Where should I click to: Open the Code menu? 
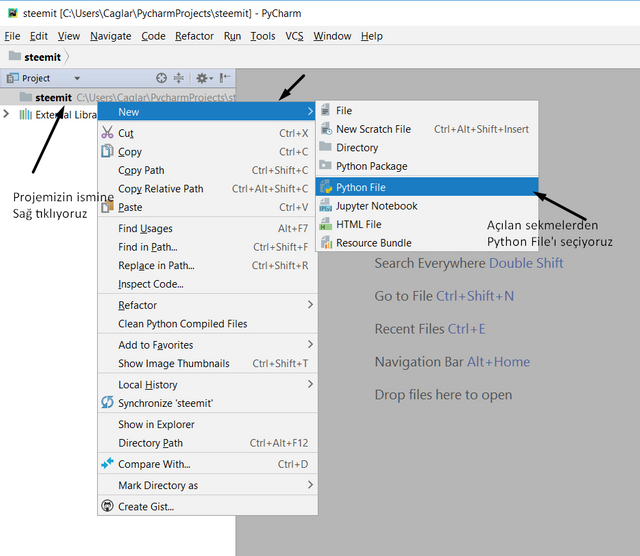(x=153, y=36)
